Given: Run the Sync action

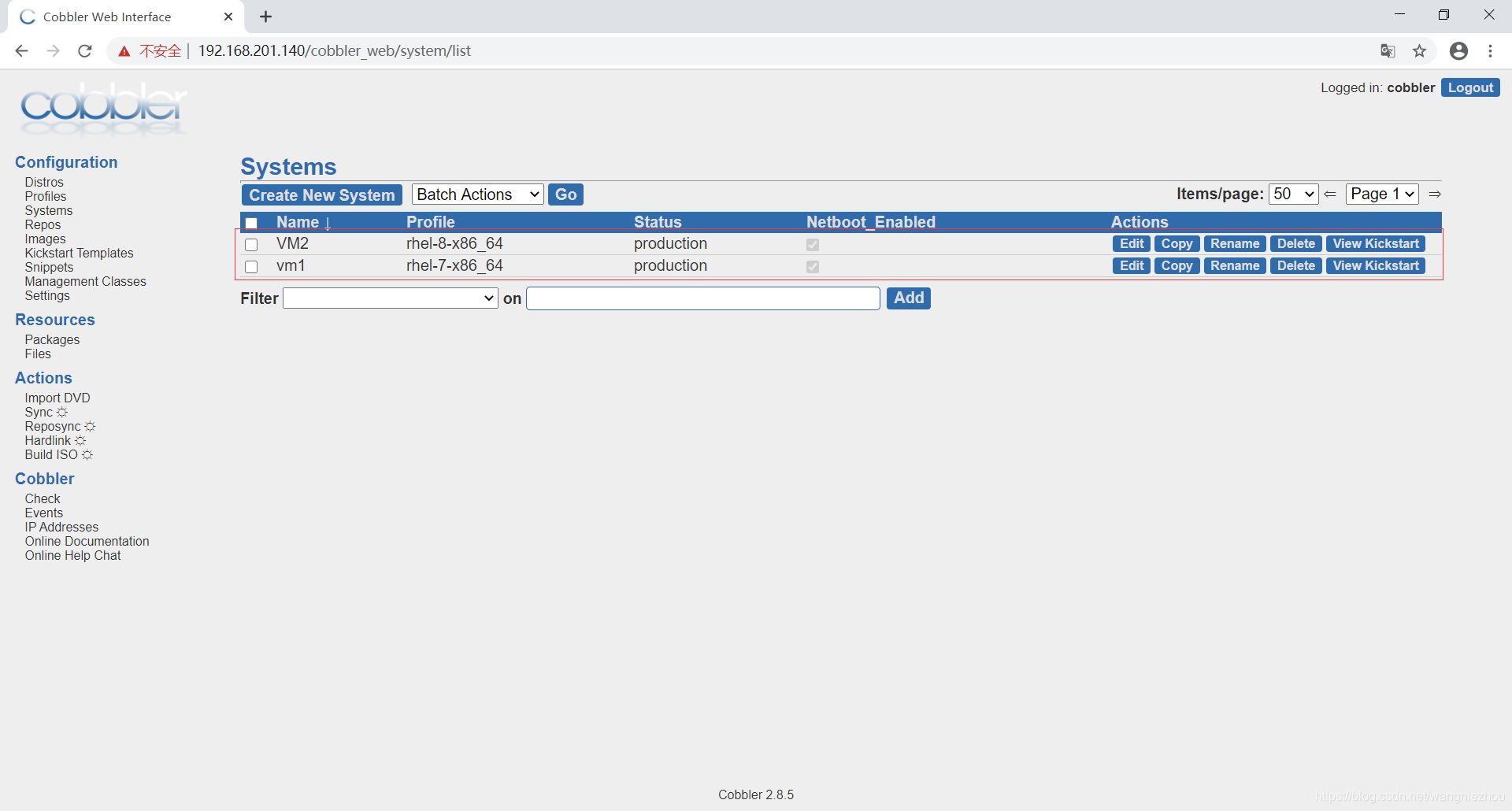Looking at the screenshot, I should pyautogui.click(x=46, y=412).
